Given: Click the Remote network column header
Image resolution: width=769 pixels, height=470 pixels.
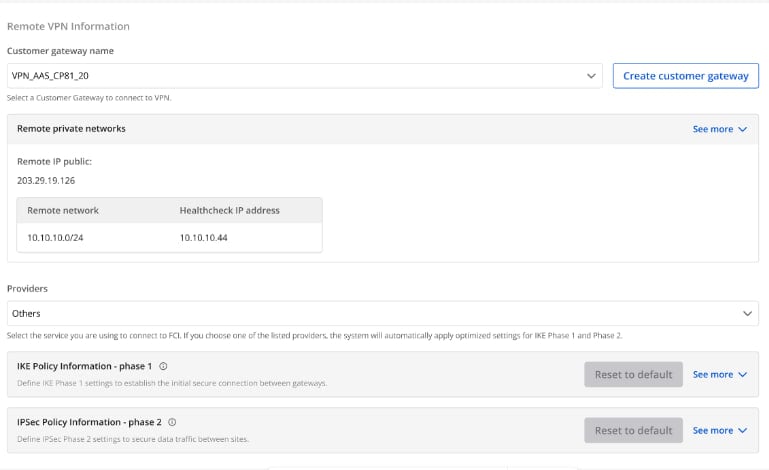Looking at the screenshot, I should [63, 210].
